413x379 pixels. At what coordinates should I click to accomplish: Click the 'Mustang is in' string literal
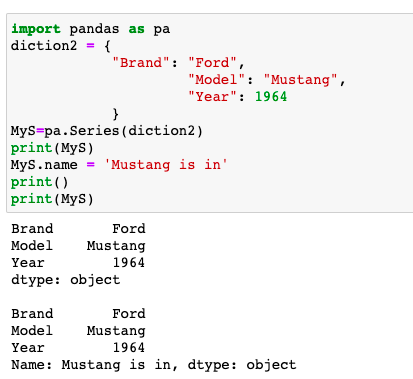click(166, 165)
